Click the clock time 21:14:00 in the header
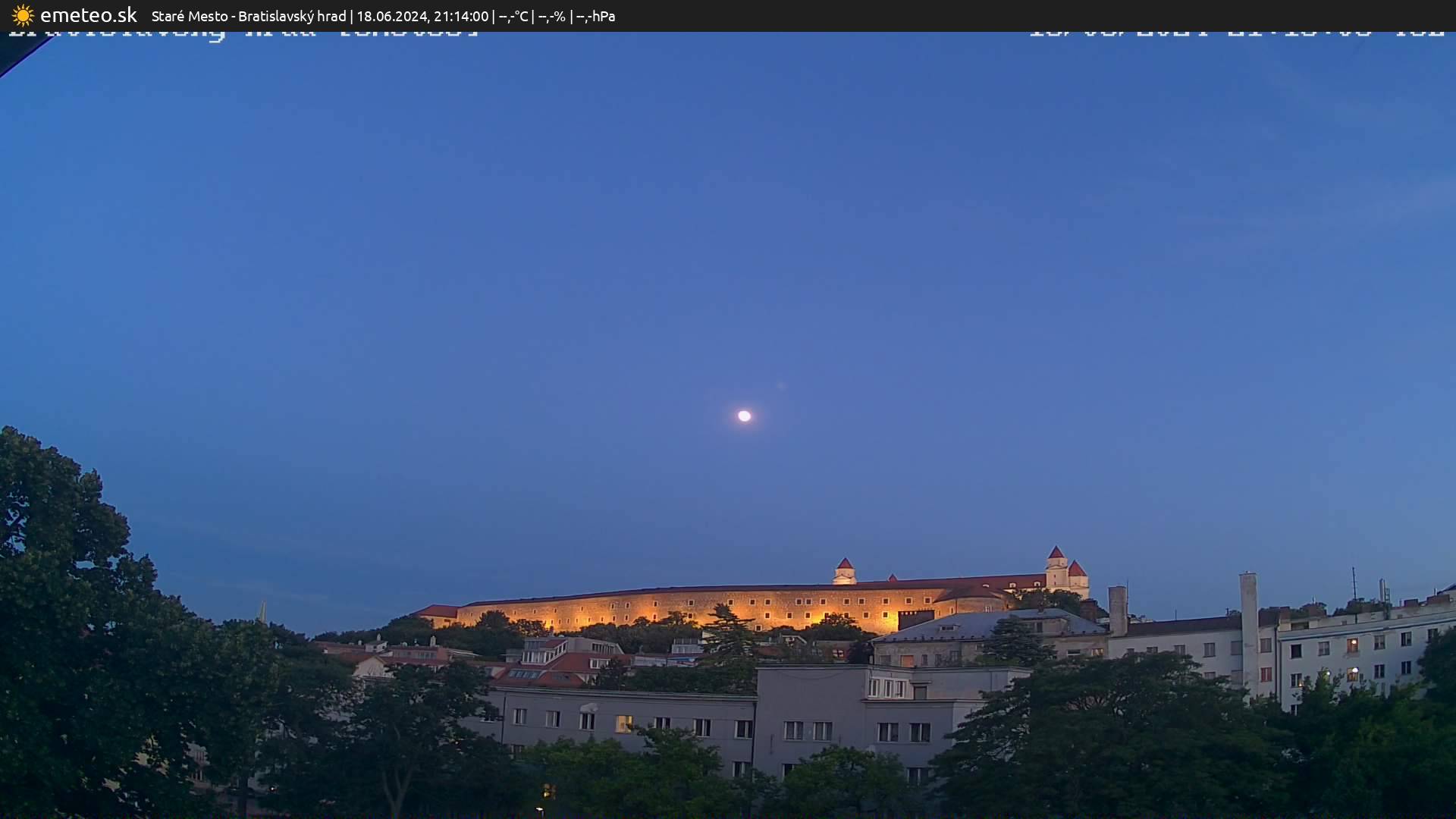Viewport: 1456px width, 819px height. 460,16
